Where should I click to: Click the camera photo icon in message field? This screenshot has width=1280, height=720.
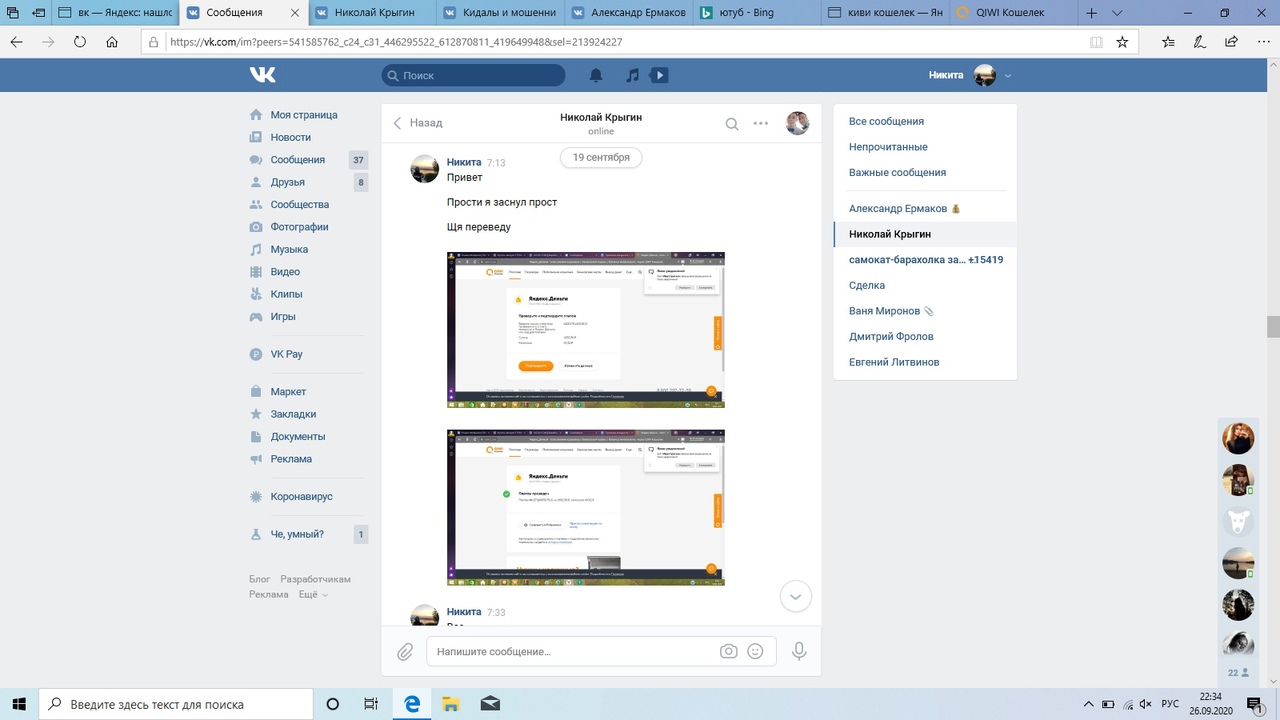click(729, 651)
